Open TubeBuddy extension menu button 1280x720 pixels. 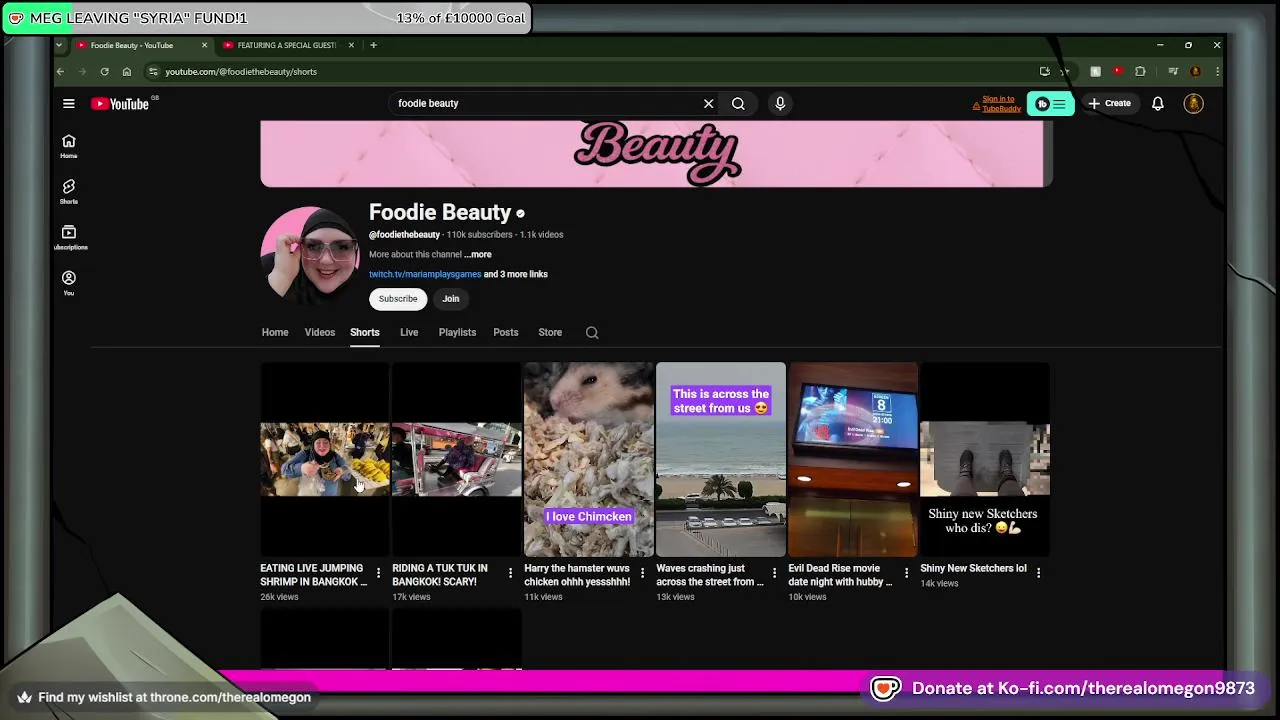pyautogui.click(x=1050, y=103)
